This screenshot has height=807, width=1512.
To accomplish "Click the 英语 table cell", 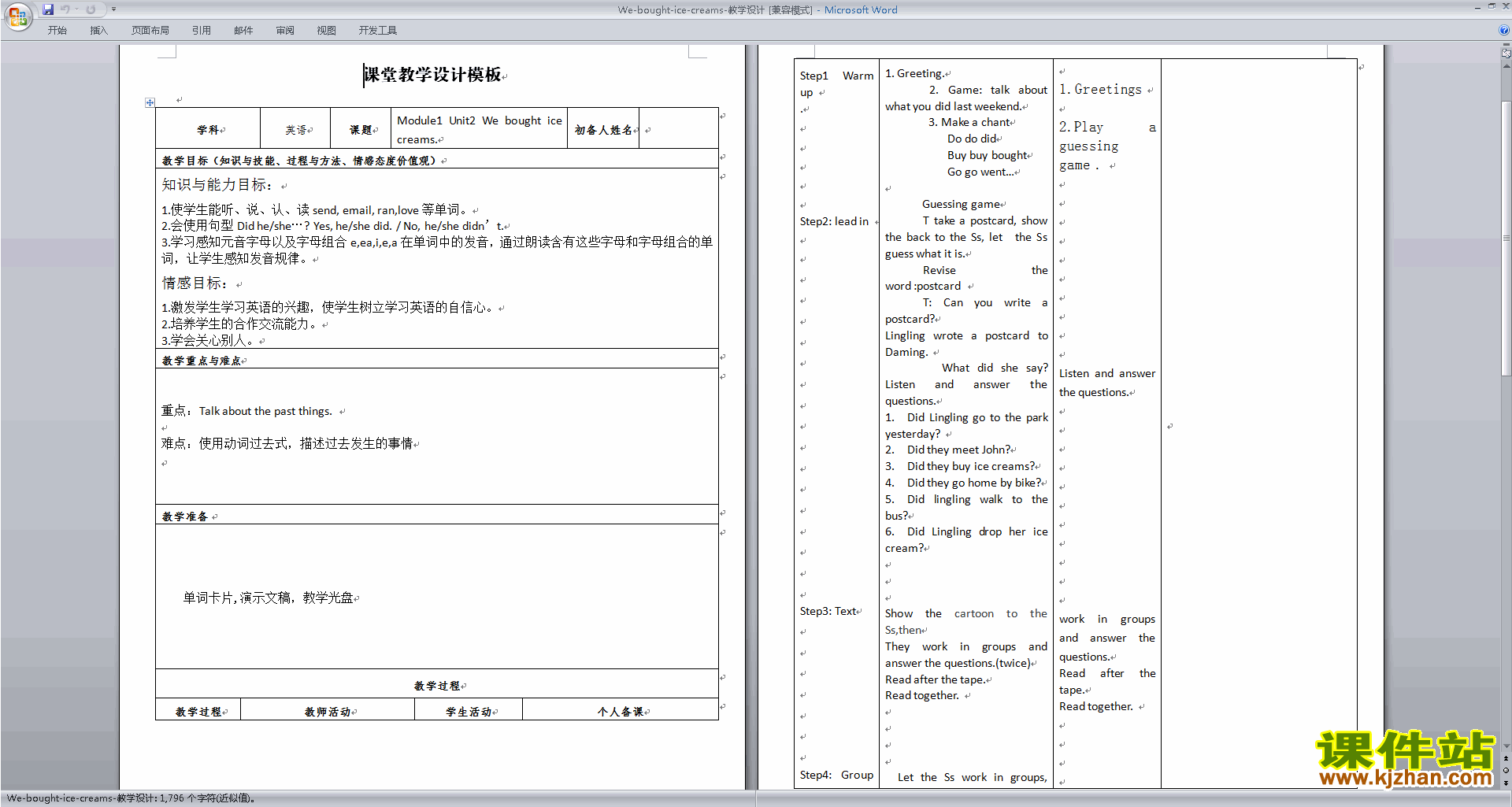I will (x=296, y=130).
